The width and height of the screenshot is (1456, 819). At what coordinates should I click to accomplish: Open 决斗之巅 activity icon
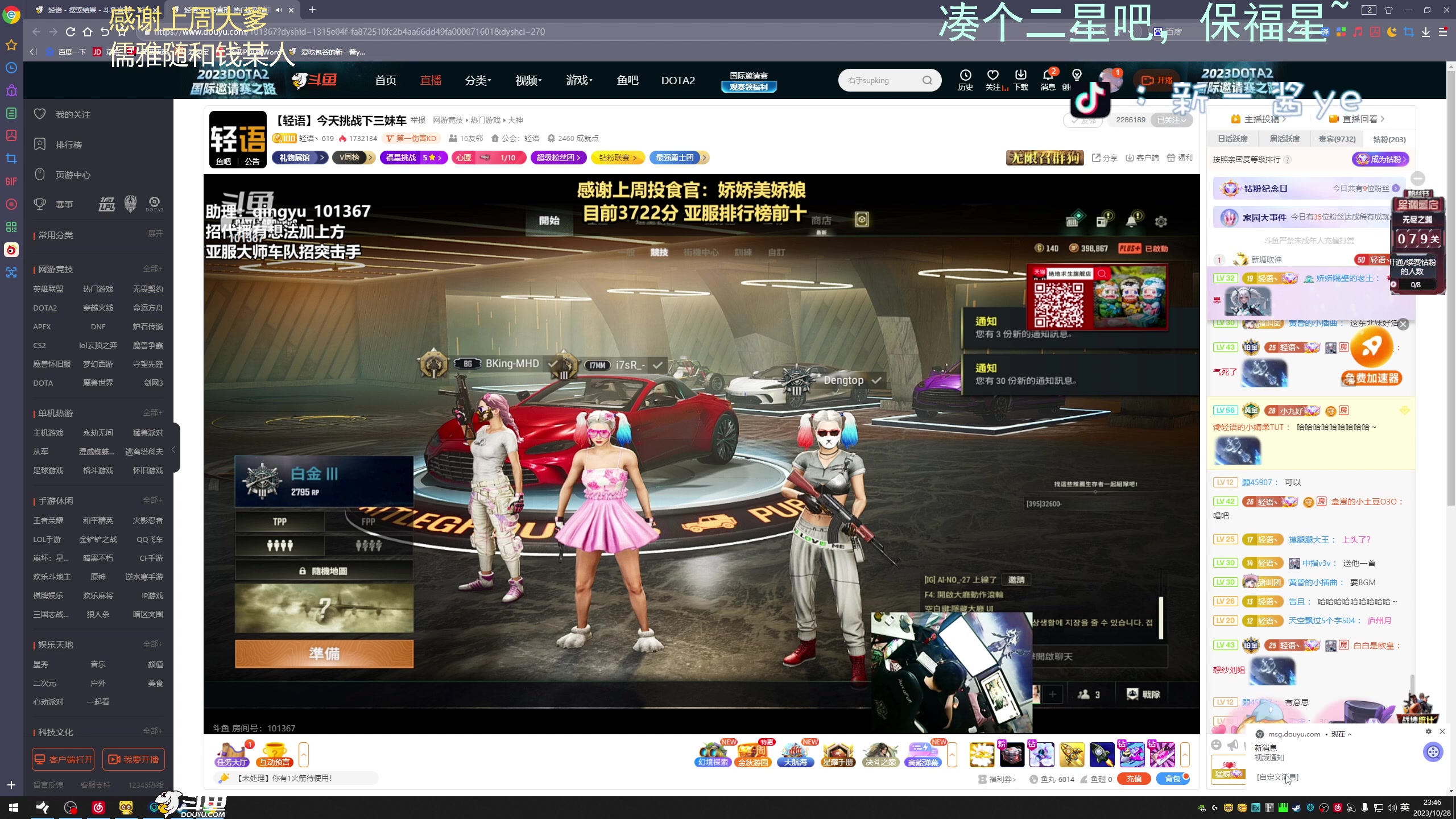(x=880, y=755)
